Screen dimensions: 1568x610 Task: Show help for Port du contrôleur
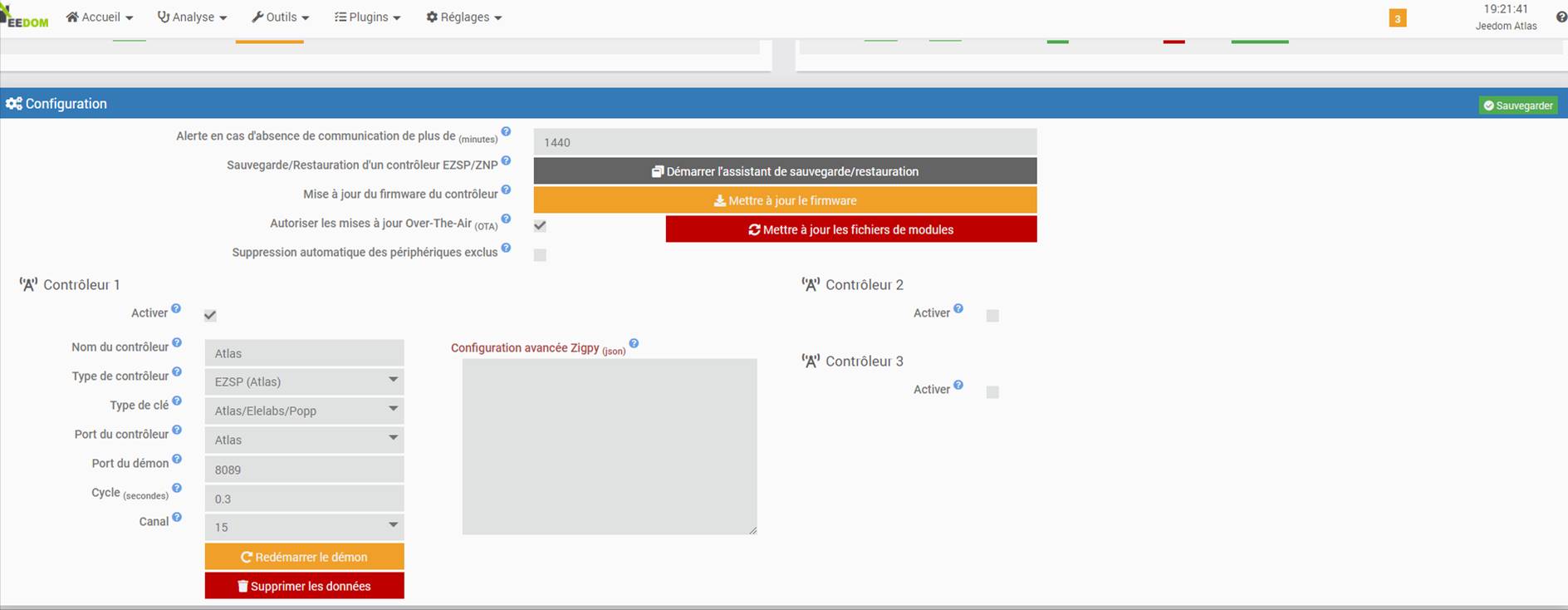pos(177,430)
